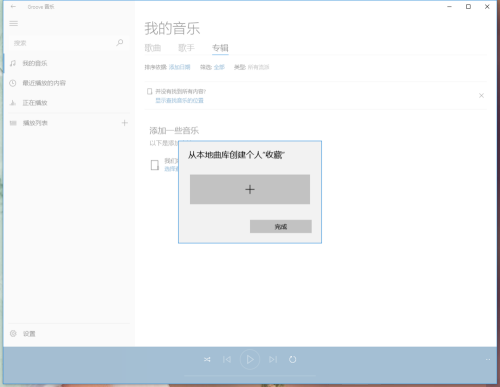Click the now playing bars icon

click(x=13, y=103)
